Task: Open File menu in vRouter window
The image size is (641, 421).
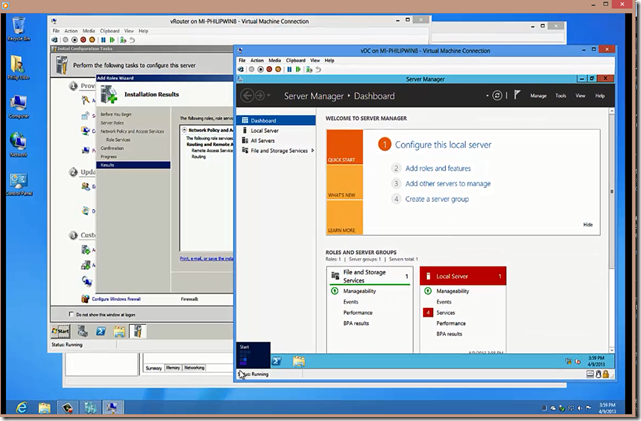Action: [x=56, y=31]
